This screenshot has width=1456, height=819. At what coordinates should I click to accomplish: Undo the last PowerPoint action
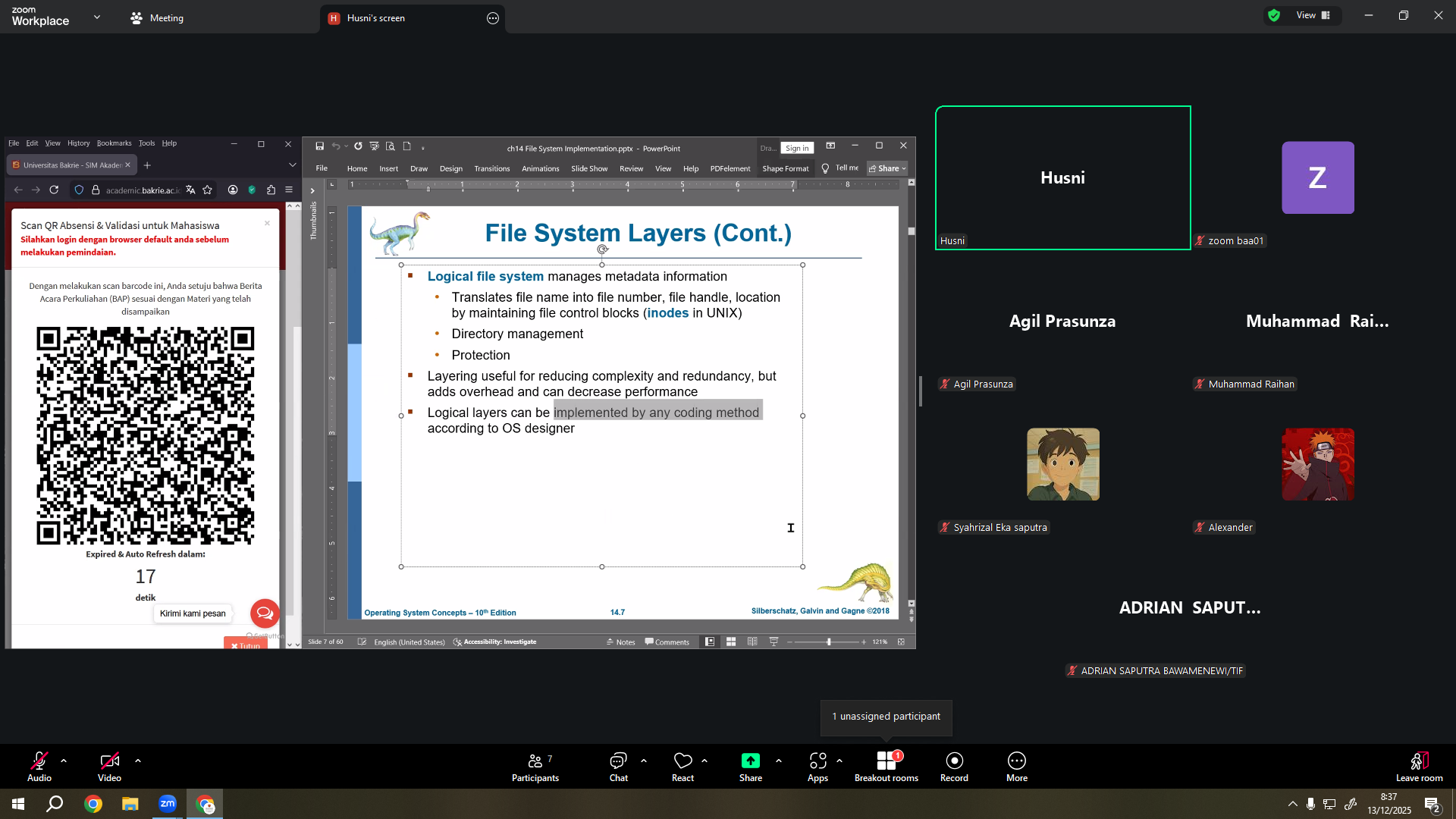(x=335, y=146)
